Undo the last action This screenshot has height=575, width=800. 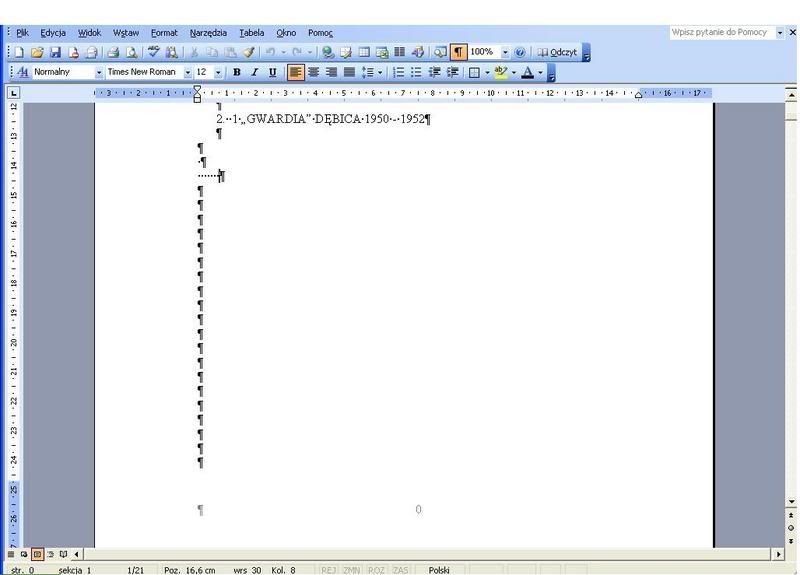pyautogui.click(x=270, y=52)
